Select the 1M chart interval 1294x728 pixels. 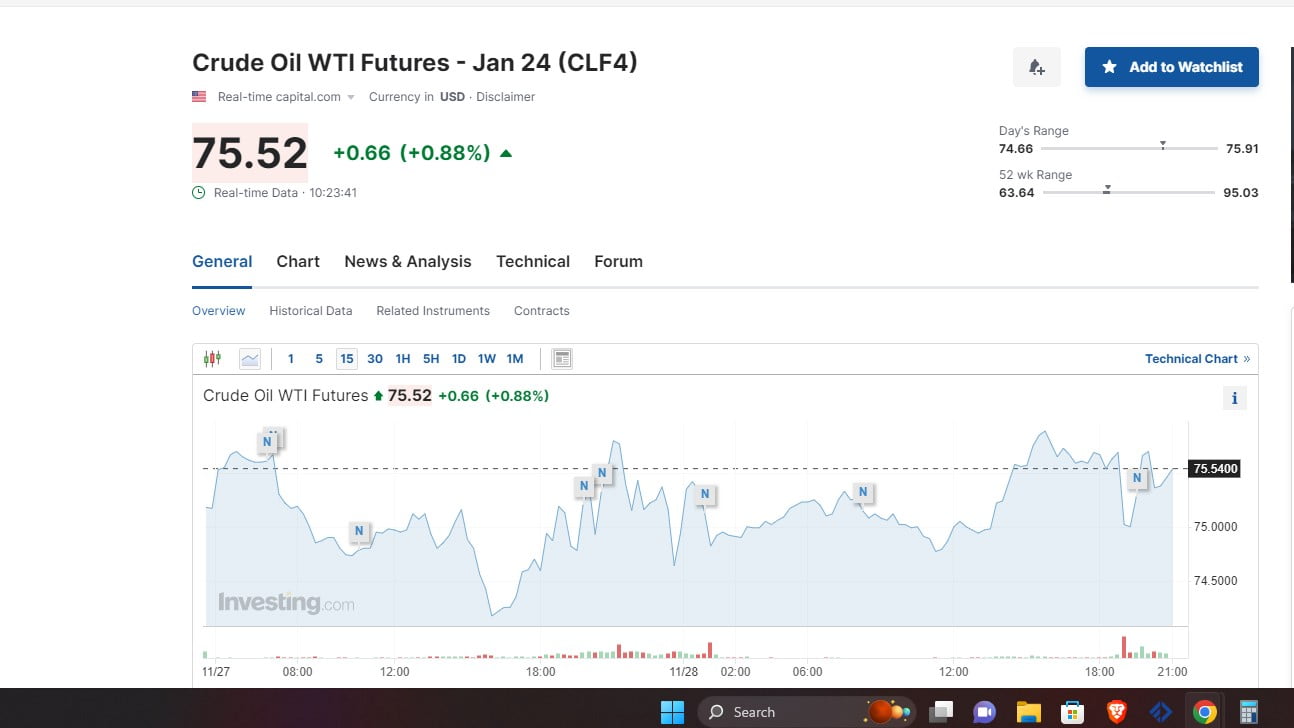pyautogui.click(x=515, y=358)
